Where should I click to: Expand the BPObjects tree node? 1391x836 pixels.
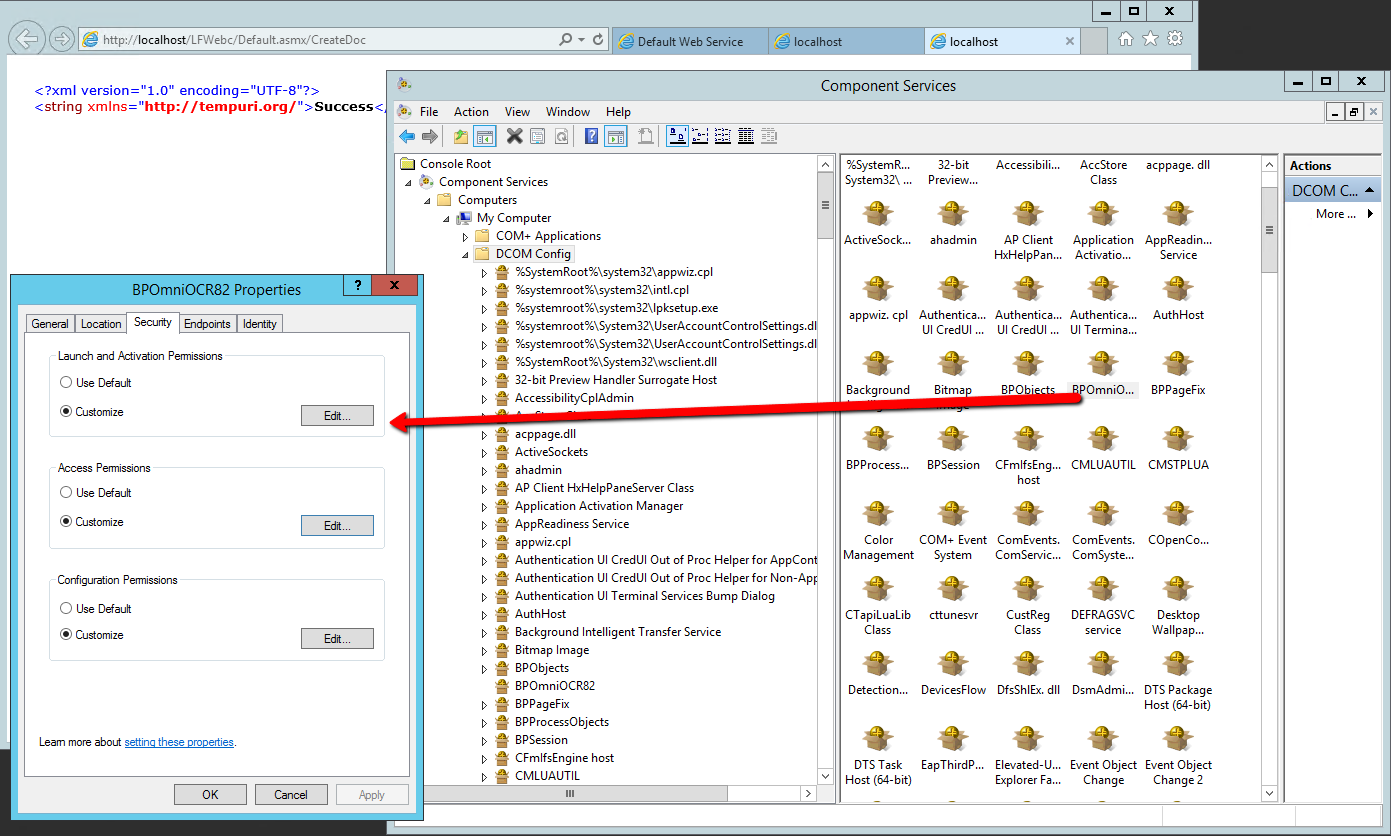point(484,668)
